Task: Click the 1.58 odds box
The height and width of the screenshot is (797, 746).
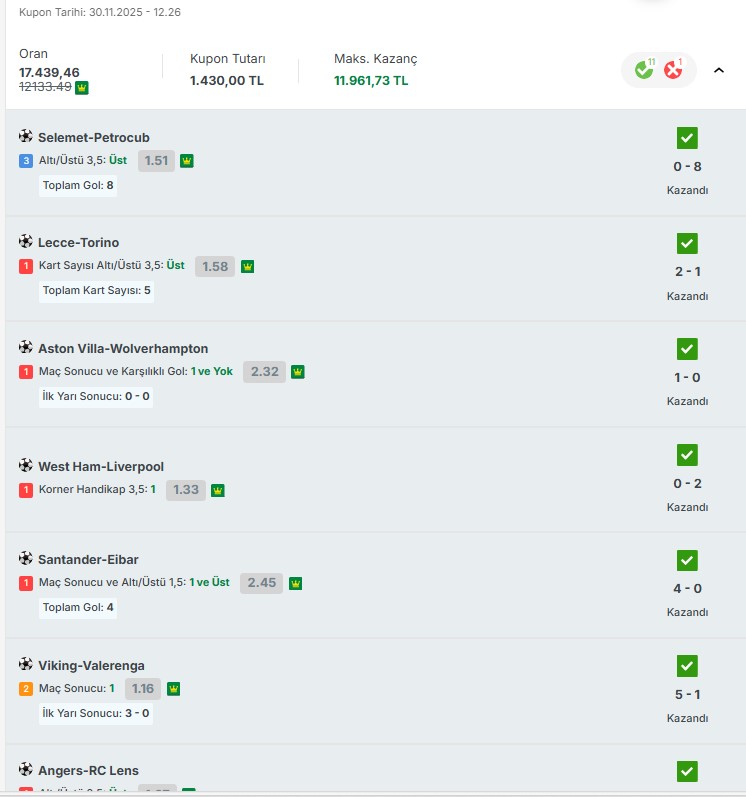Action: pyautogui.click(x=215, y=266)
